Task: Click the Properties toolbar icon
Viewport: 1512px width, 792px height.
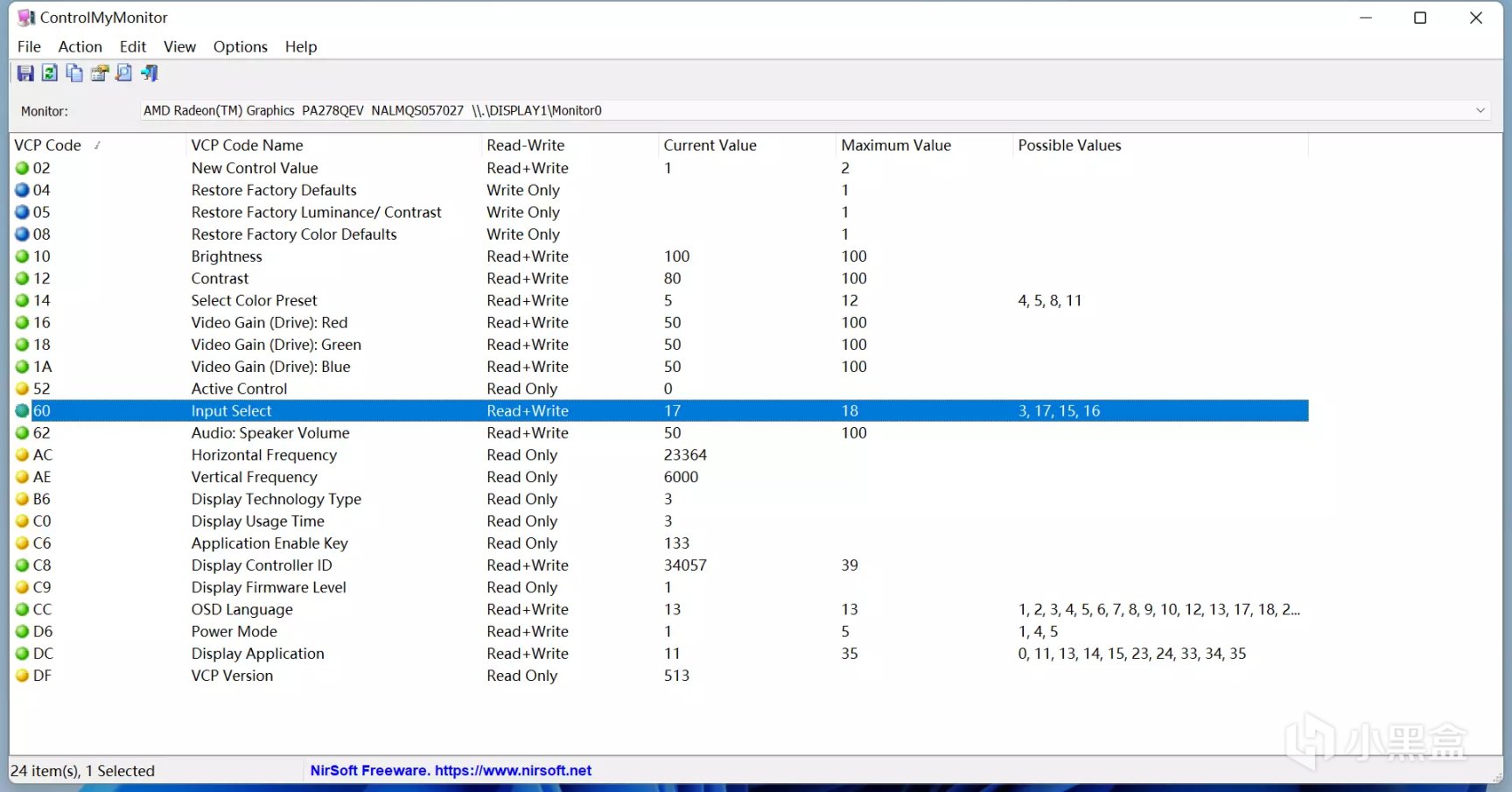Action: [x=99, y=74]
